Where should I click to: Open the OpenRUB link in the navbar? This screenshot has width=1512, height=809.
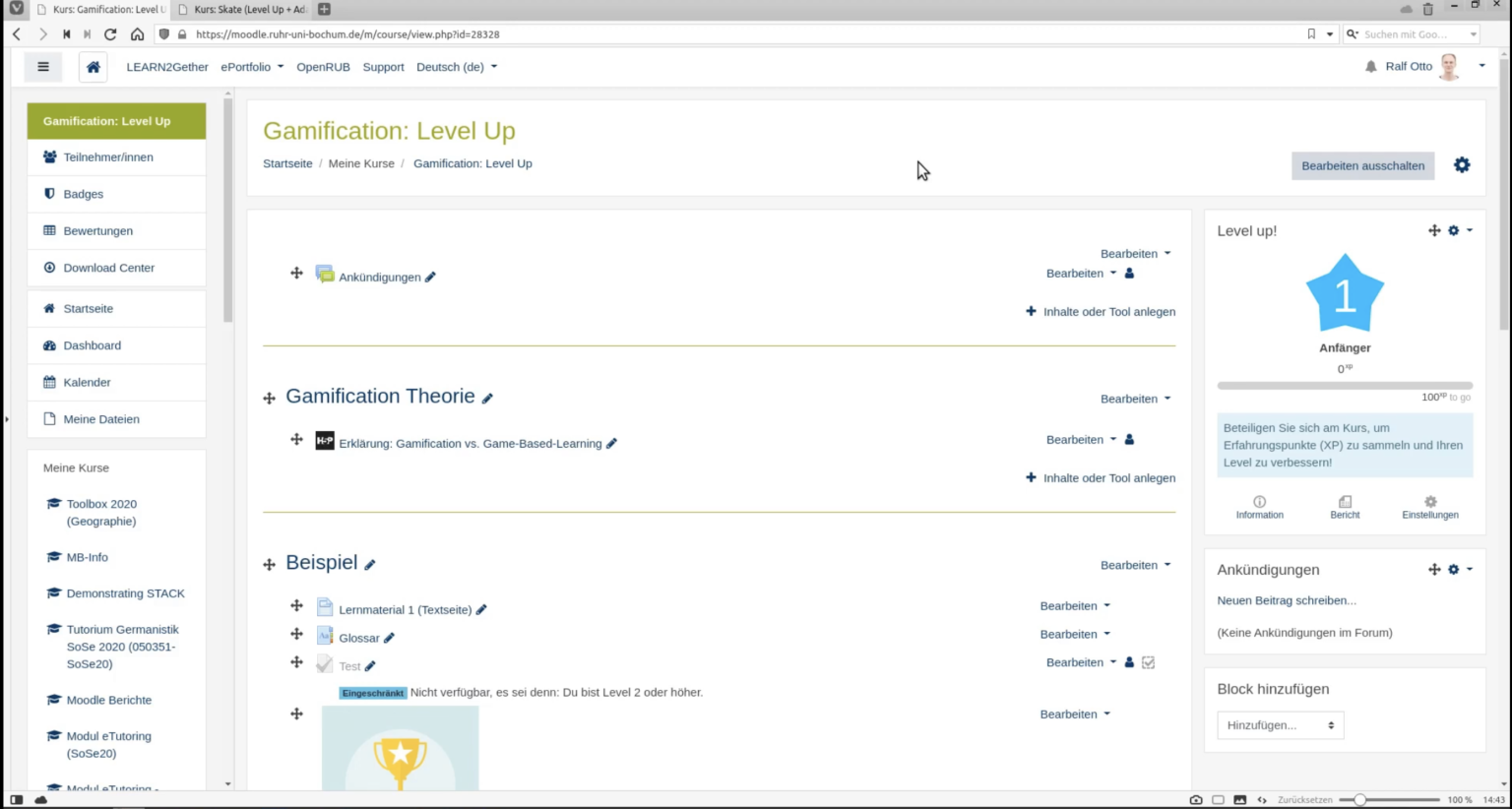coord(323,67)
